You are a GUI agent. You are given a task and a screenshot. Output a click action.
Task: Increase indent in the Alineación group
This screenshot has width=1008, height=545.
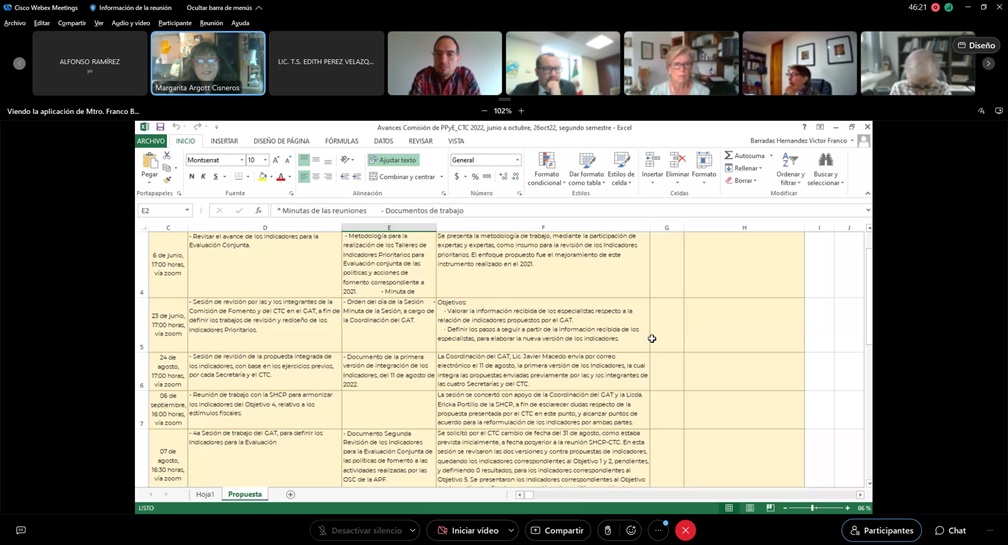click(356, 177)
